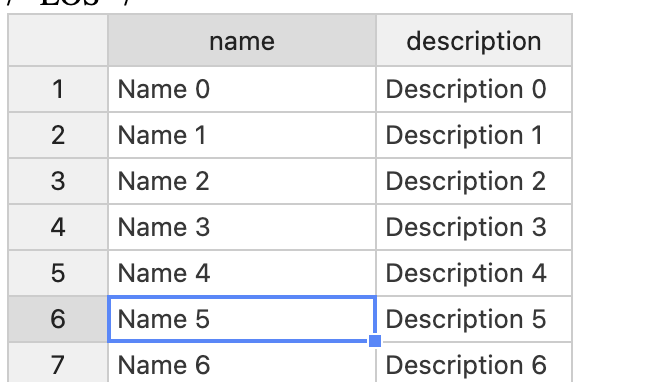Click the Name 3 cell
This screenshot has width=656, height=382.
point(242,227)
